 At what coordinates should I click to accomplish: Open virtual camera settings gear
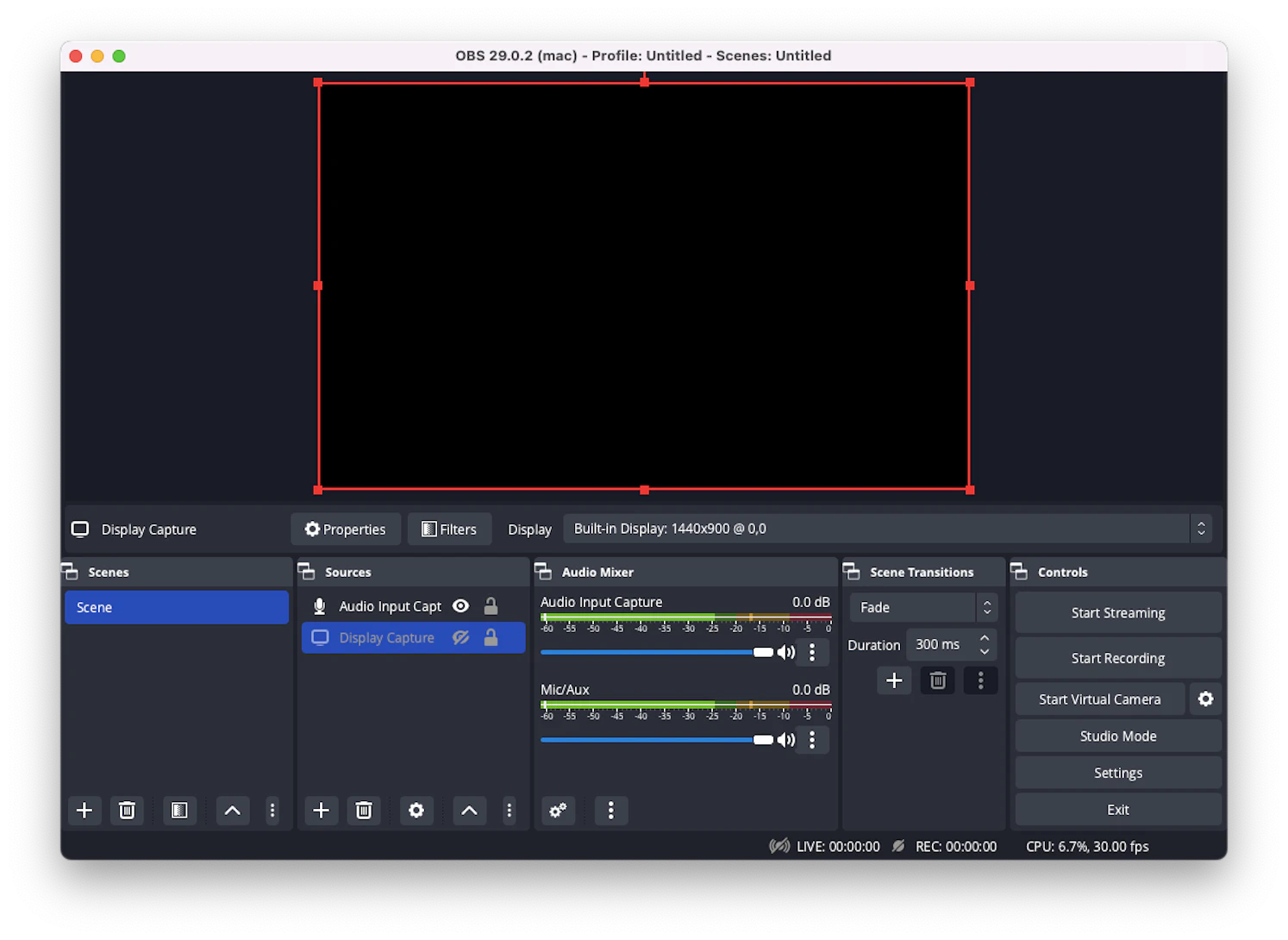pyautogui.click(x=1205, y=699)
